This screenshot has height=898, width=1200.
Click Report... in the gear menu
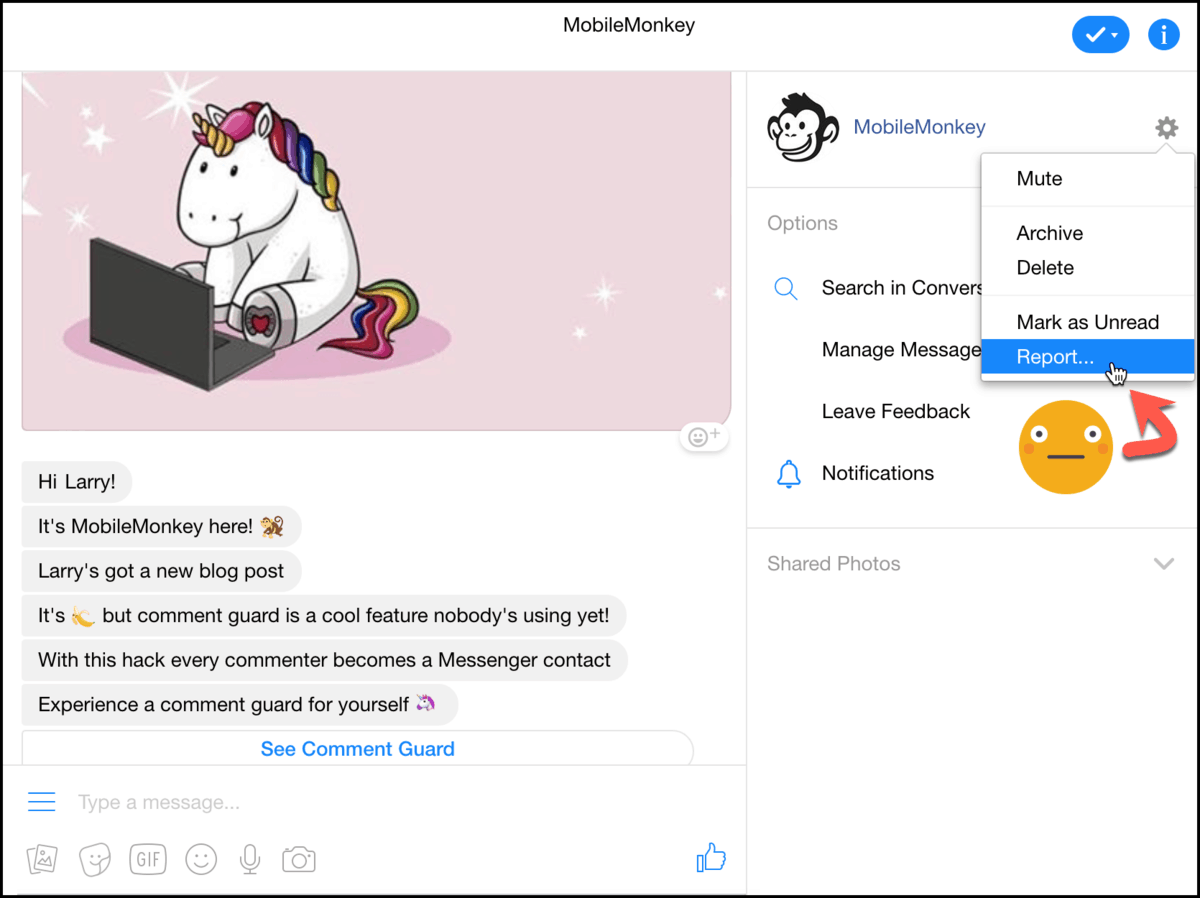coord(1088,357)
